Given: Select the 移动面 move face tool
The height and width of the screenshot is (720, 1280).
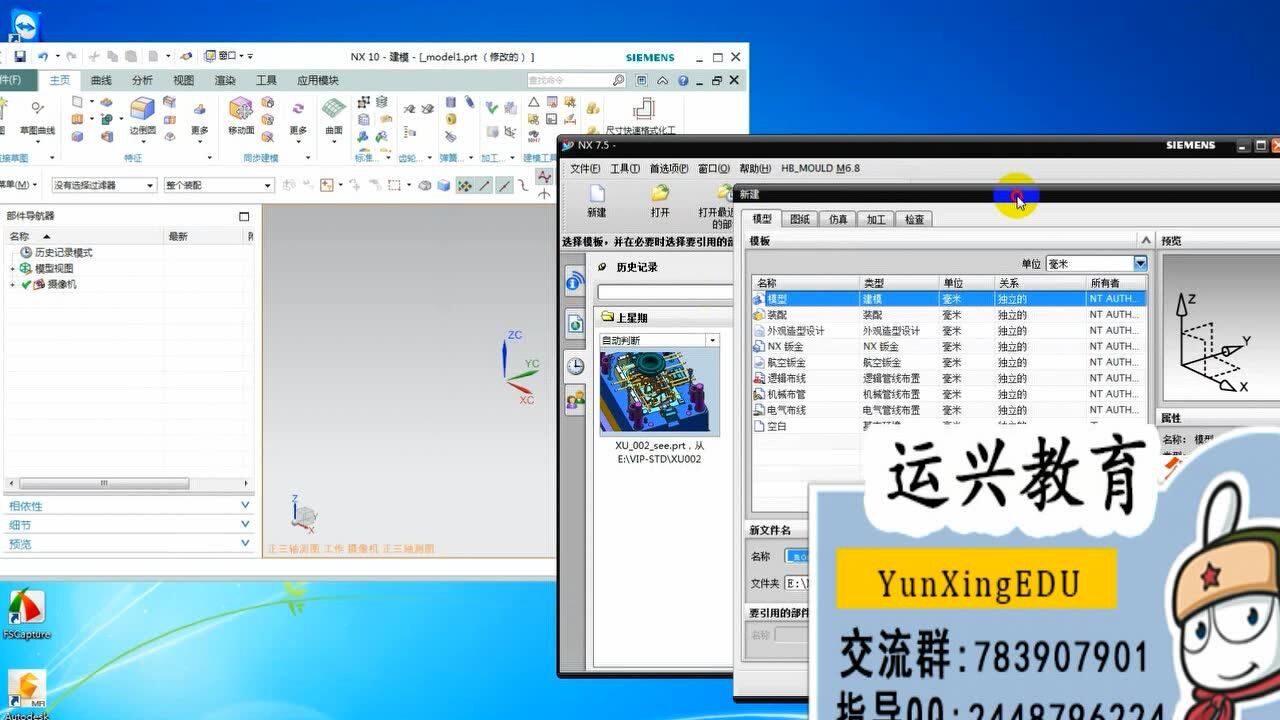Looking at the screenshot, I should click(x=241, y=116).
